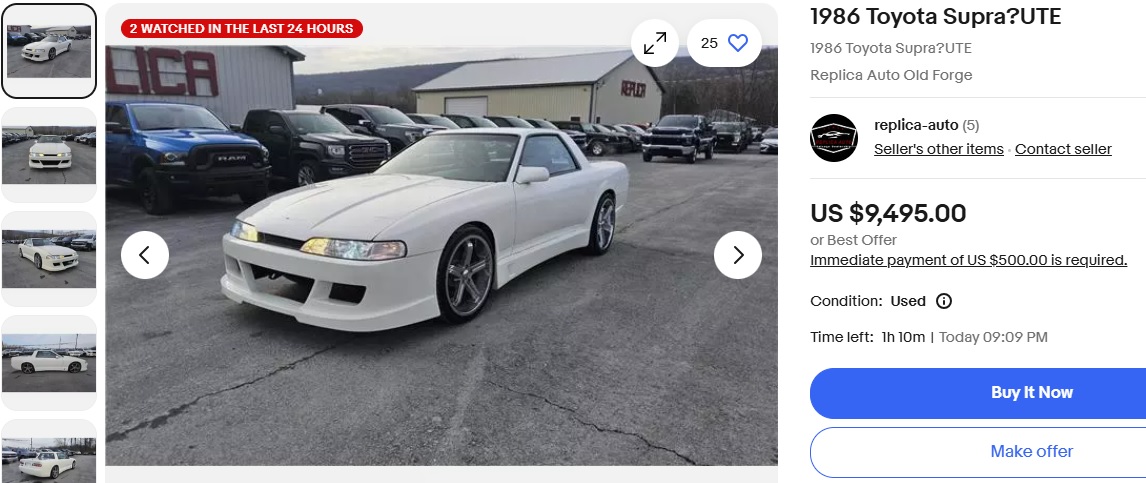Click the 1986 Toyota Supra?UTE listing title
This screenshot has height=483, width=1146.
936,16
